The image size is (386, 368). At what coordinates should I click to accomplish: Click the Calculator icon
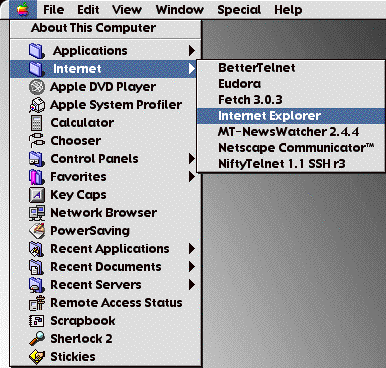tap(36, 123)
